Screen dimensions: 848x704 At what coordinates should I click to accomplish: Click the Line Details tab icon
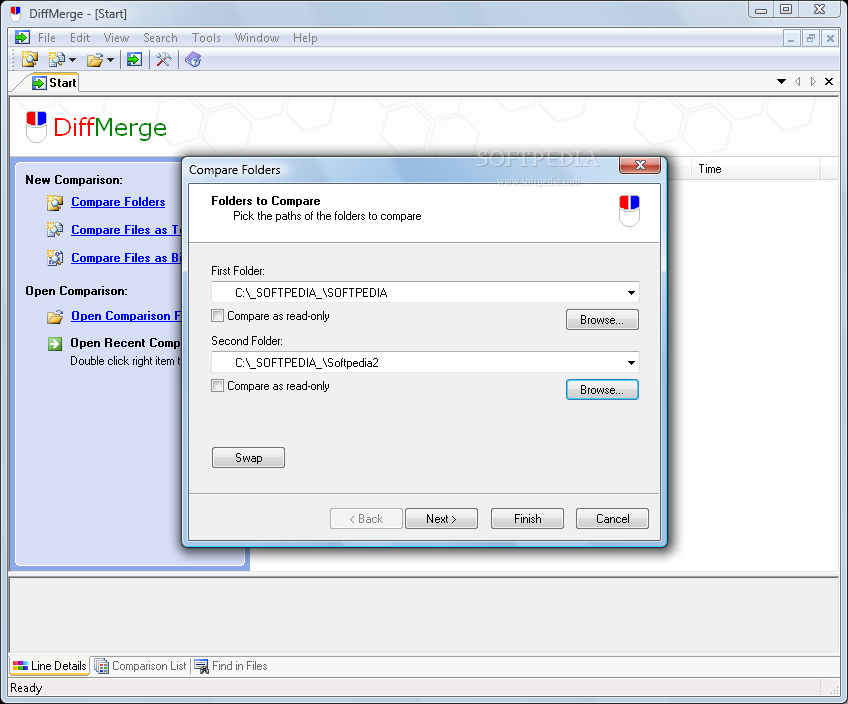pyautogui.click(x=20, y=666)
